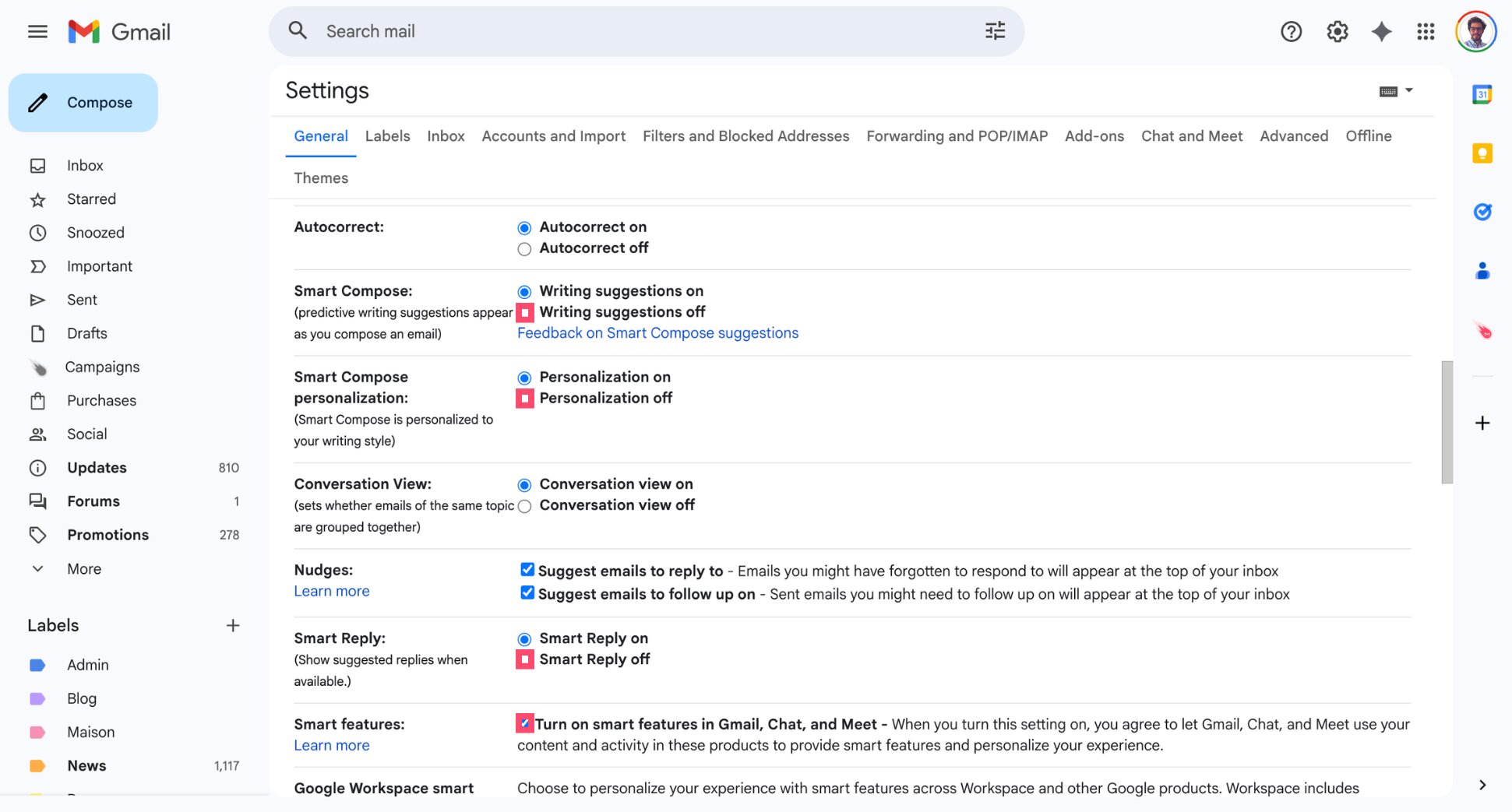Open Google Tasks side panel icon
This screenshot has height=812, width=1512.
(x=1482, y=212)
